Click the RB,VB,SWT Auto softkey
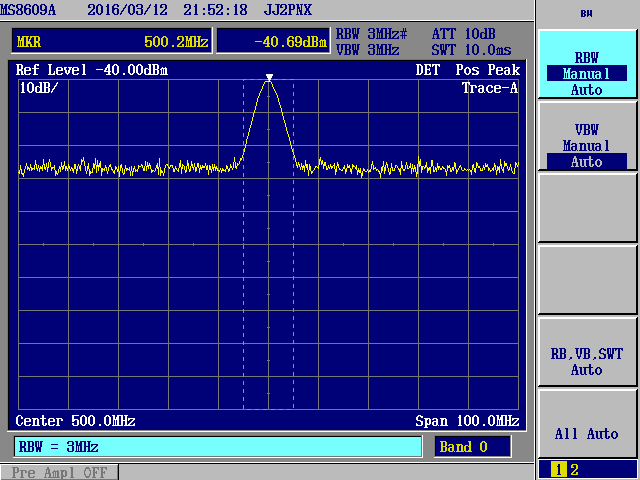This screenshot has height=480, width=640. 587,352
